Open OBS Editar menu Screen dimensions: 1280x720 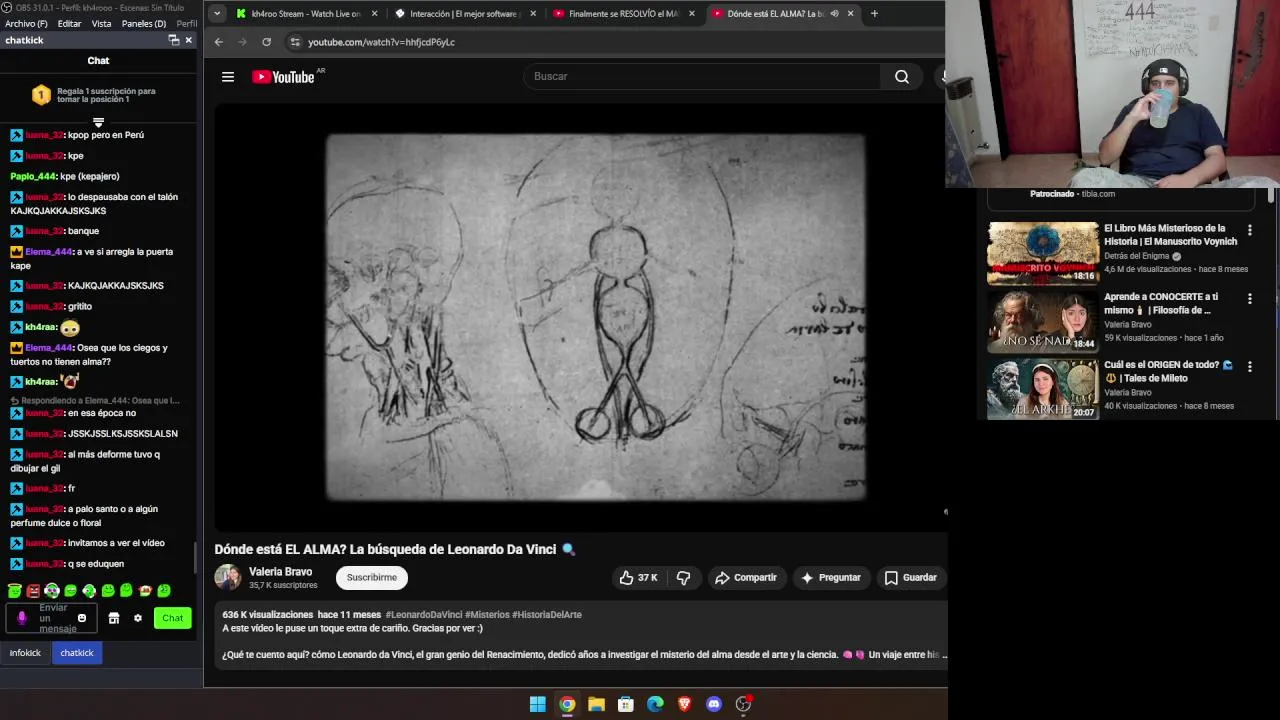point(69,23)
